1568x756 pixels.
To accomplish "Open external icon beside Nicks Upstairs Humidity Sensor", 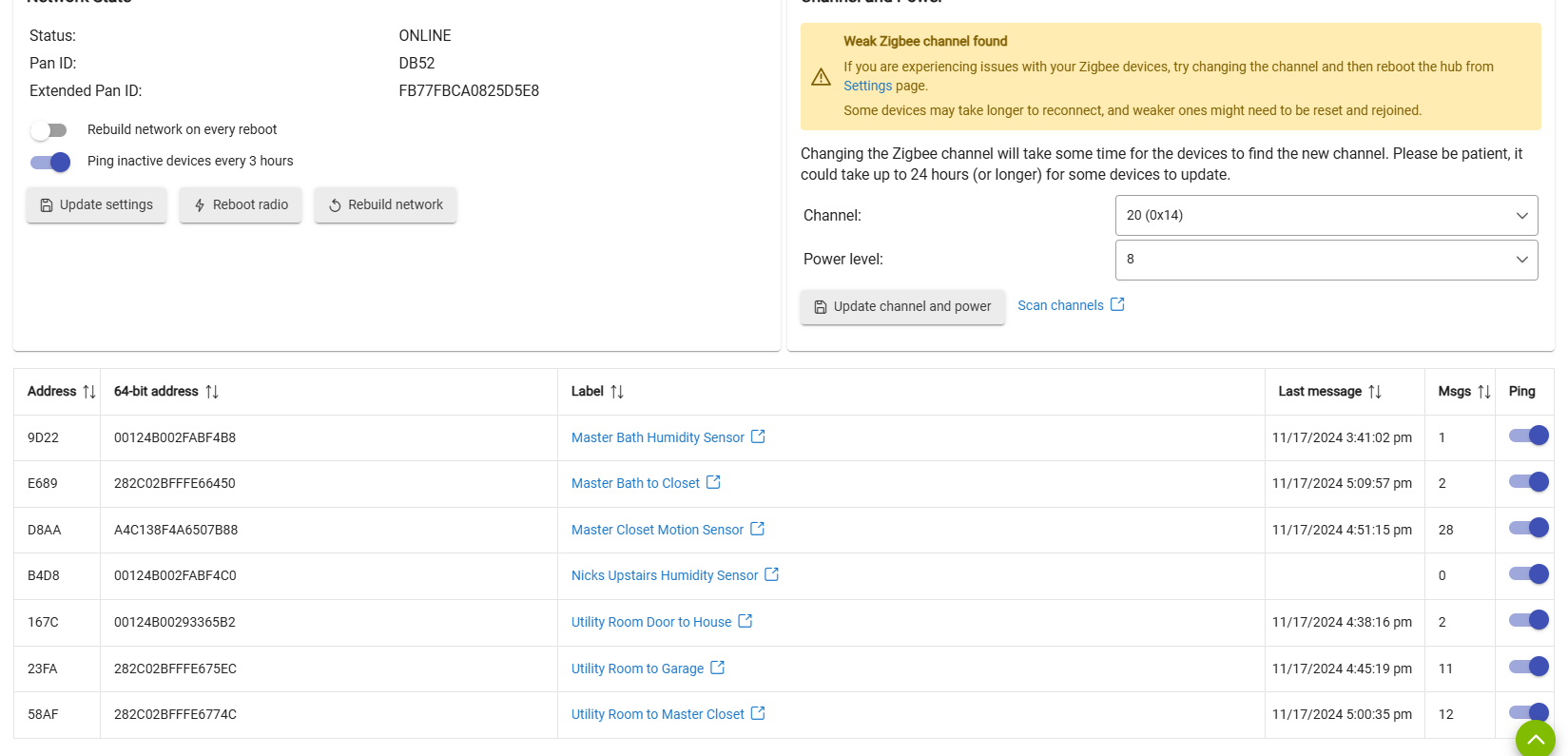I will click(771, 574).
